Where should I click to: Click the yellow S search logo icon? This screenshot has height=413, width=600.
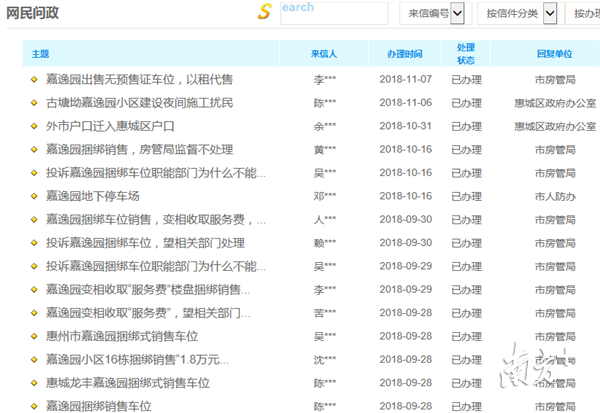click(265, 12)
